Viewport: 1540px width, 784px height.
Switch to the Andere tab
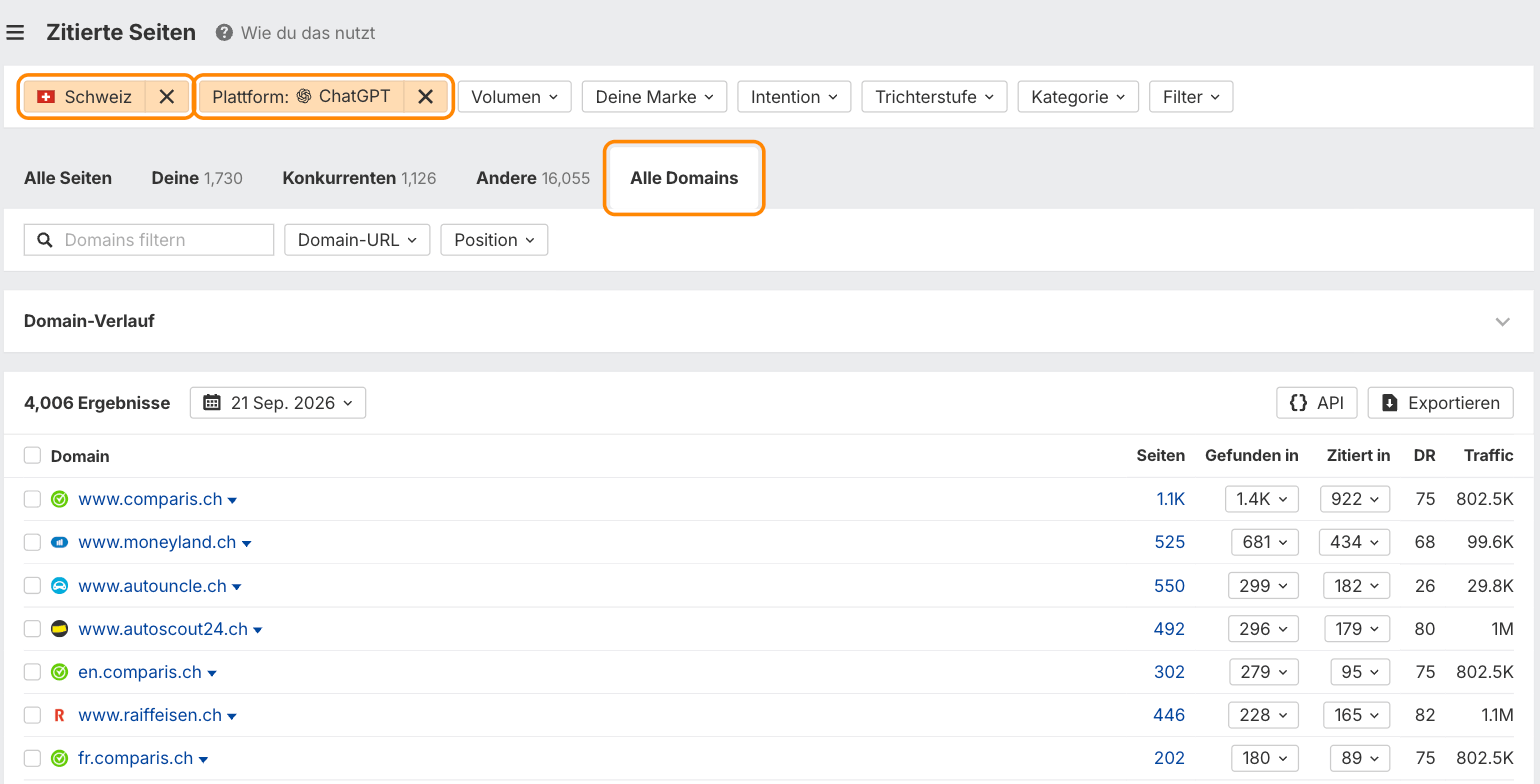click(533, 178)
